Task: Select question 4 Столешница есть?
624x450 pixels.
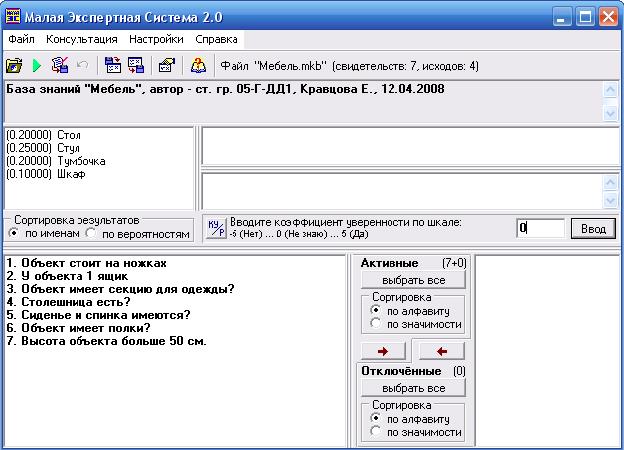Action: click(68, 302)
